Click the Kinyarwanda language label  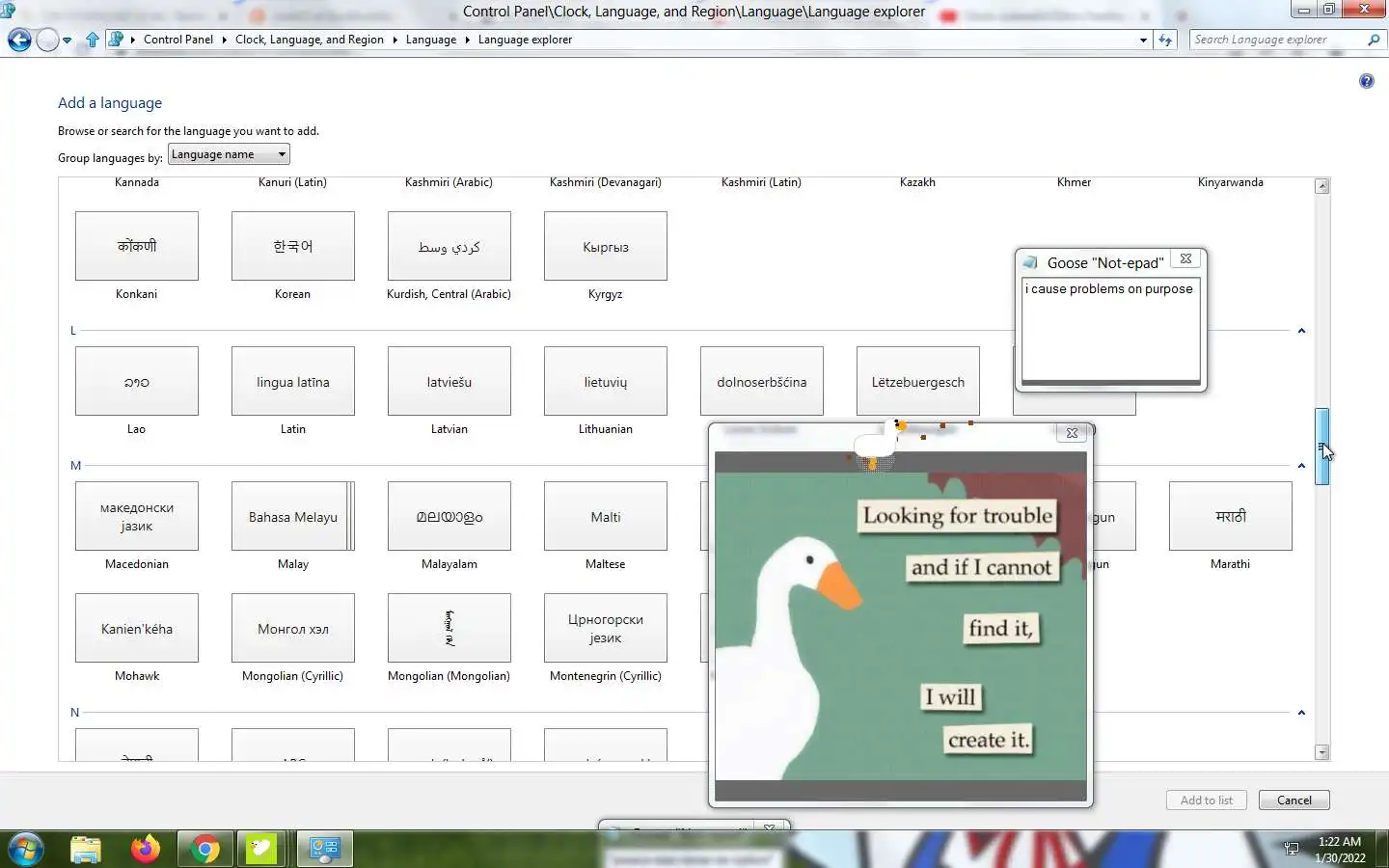click(x=1231, y=182)
